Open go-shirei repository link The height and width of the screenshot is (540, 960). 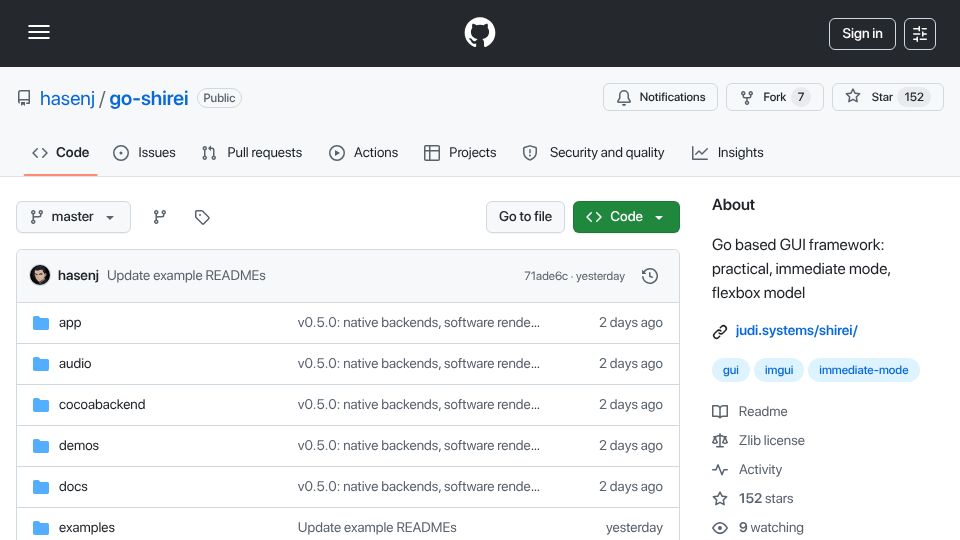(149, 98)
